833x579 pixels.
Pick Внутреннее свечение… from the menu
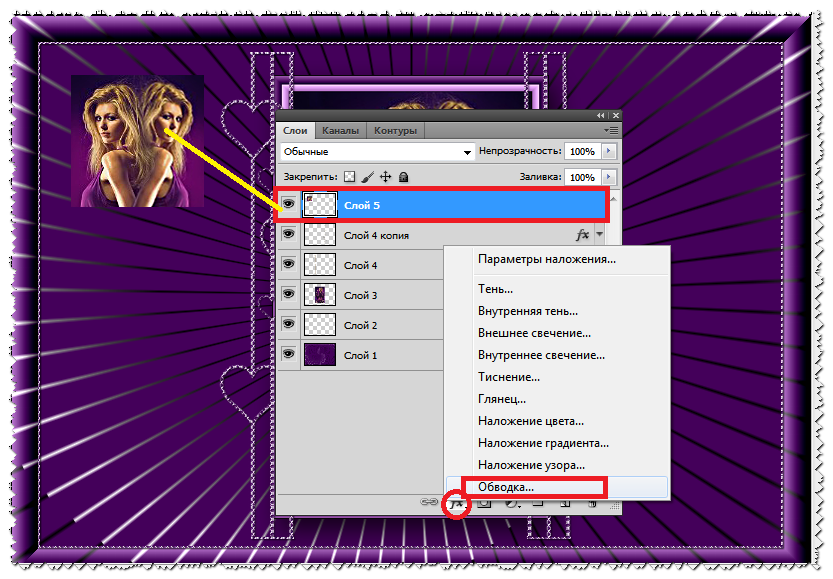[541, 355]
